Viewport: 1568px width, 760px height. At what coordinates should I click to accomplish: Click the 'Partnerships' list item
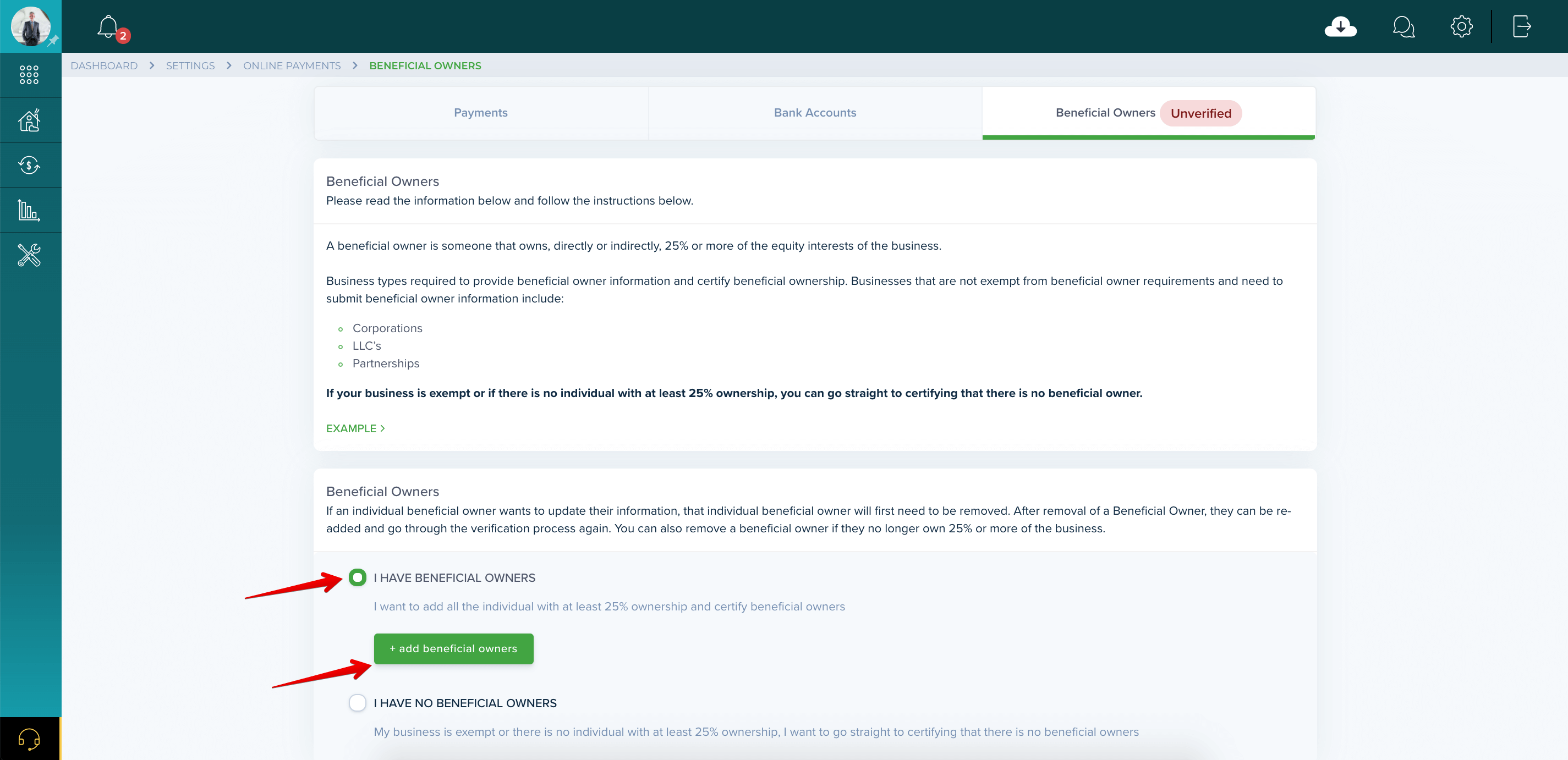point(386,364)
